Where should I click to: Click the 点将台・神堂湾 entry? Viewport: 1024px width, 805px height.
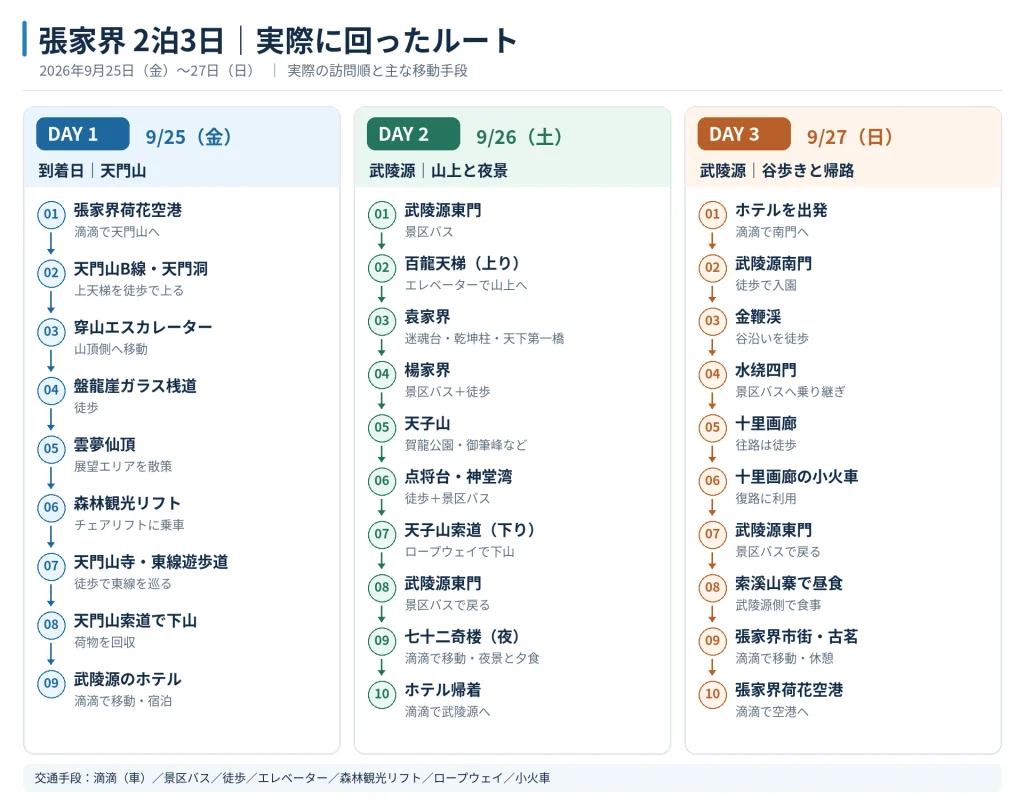(458, 477)
